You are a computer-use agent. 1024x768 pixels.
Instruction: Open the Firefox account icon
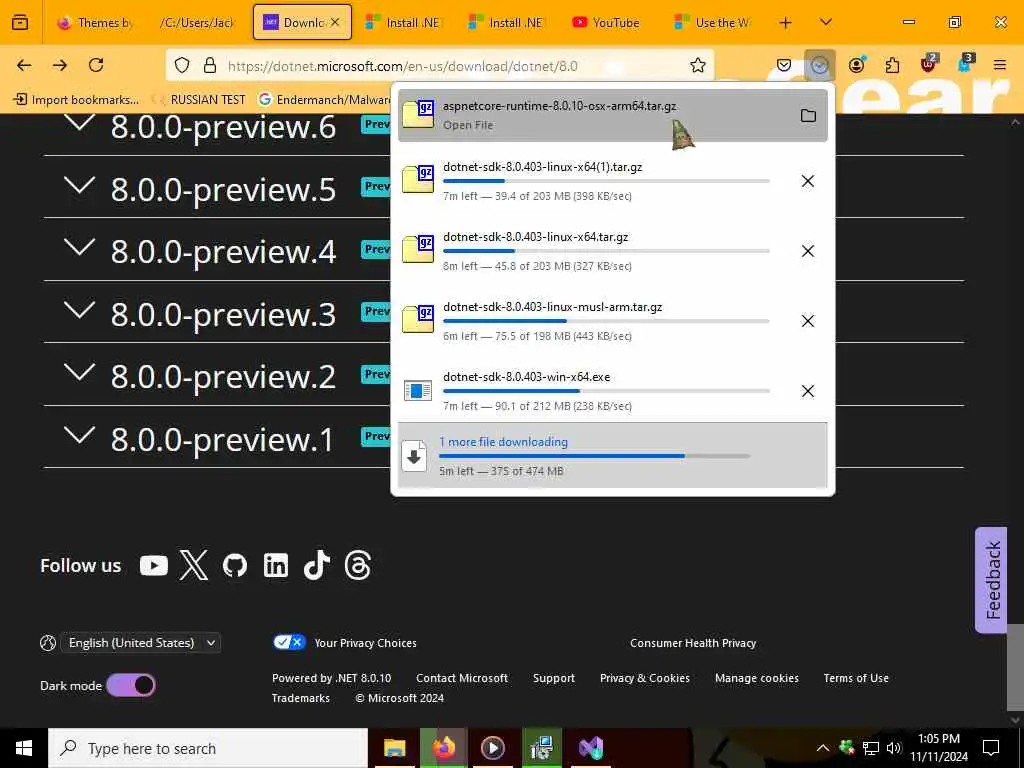click(x=856, y=65)
